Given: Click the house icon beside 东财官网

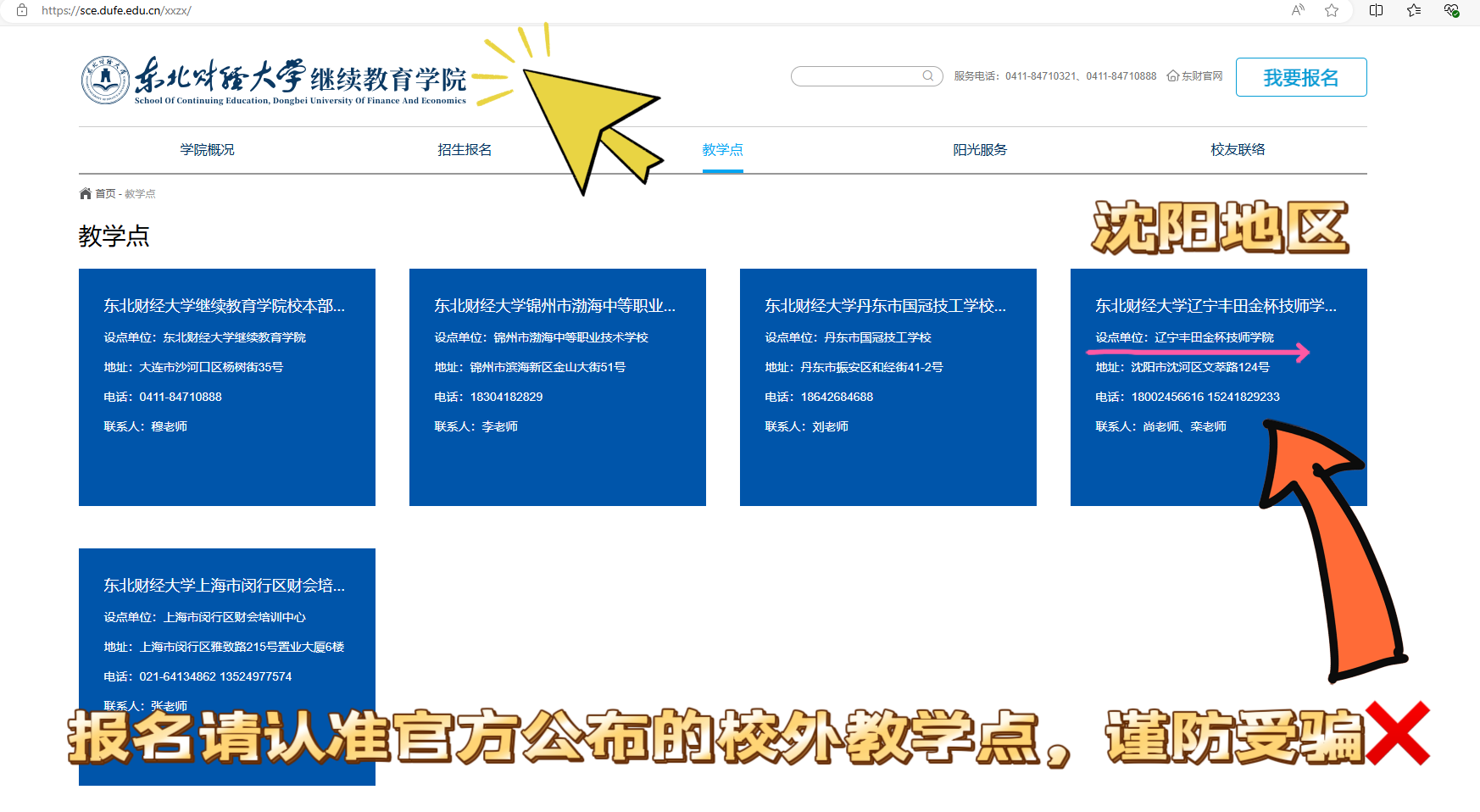Looking at the screenshot, I should tap(1173, 76).
